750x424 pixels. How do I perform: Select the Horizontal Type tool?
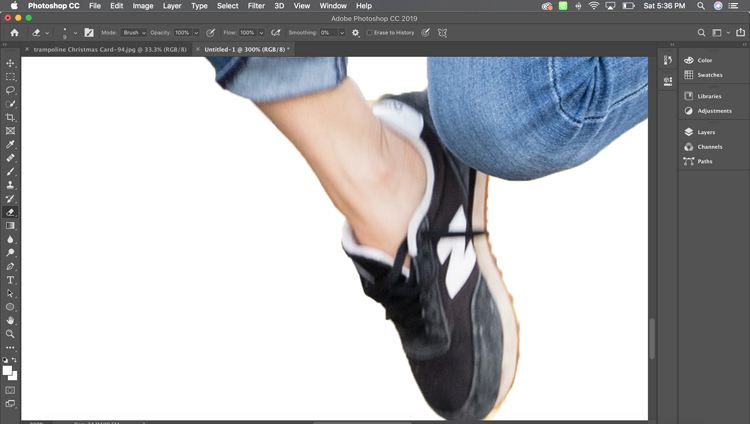click(10, 280)
